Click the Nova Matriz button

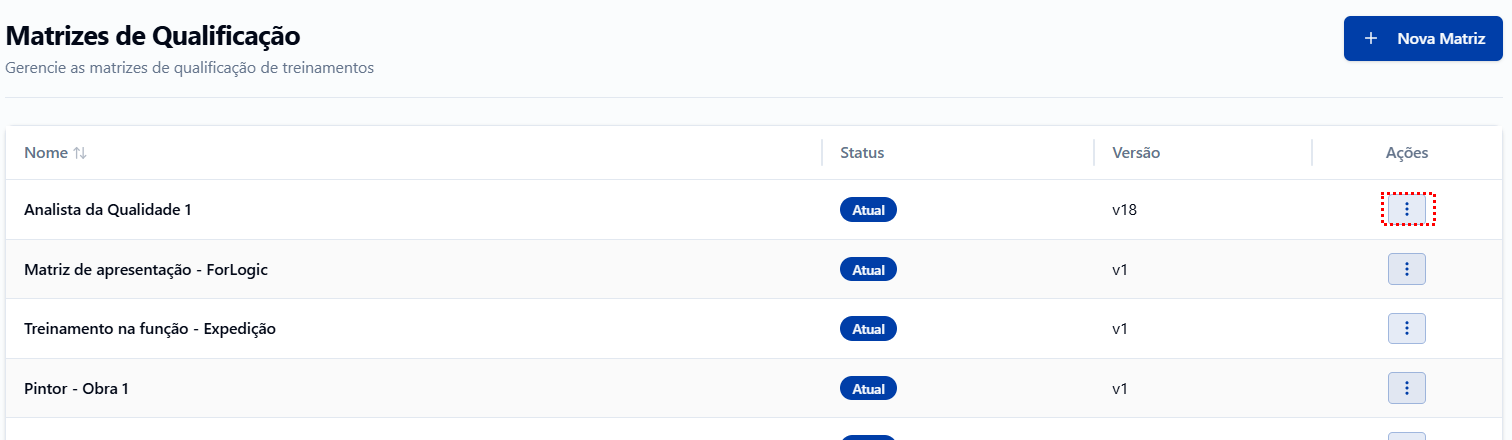[1423, 39]
